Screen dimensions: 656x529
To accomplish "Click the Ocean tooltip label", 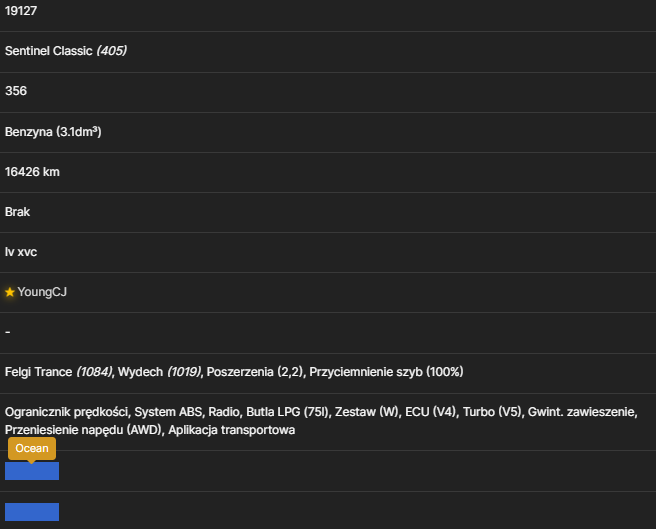I will click(32, 448).
